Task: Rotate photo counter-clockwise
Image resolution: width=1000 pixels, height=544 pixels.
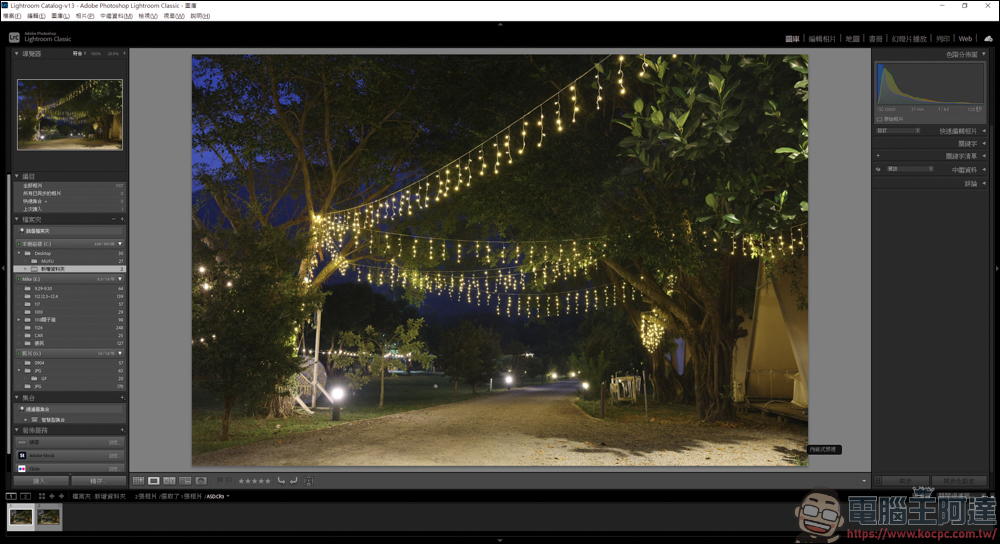Action: [281, 481]
